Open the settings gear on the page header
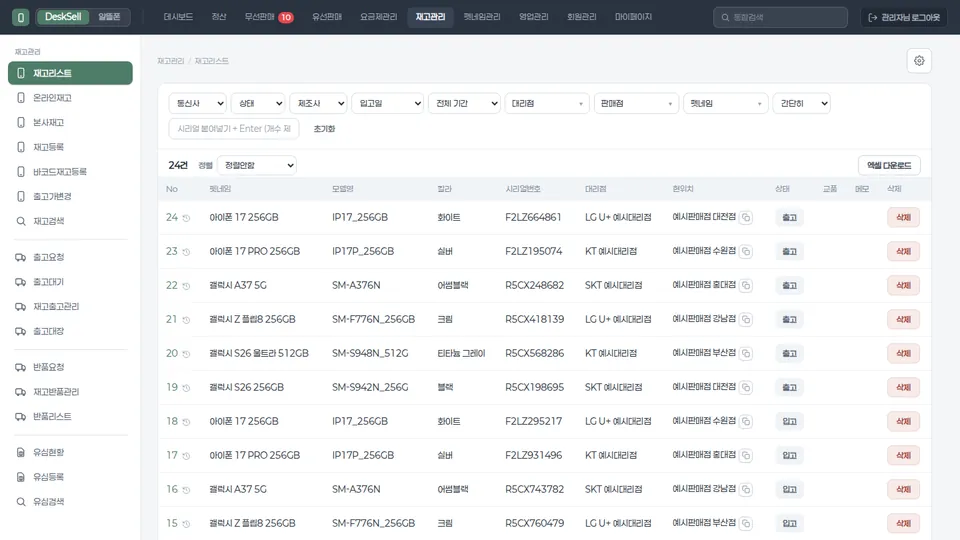The image size is (960, 540). click(x=918, y=61)
